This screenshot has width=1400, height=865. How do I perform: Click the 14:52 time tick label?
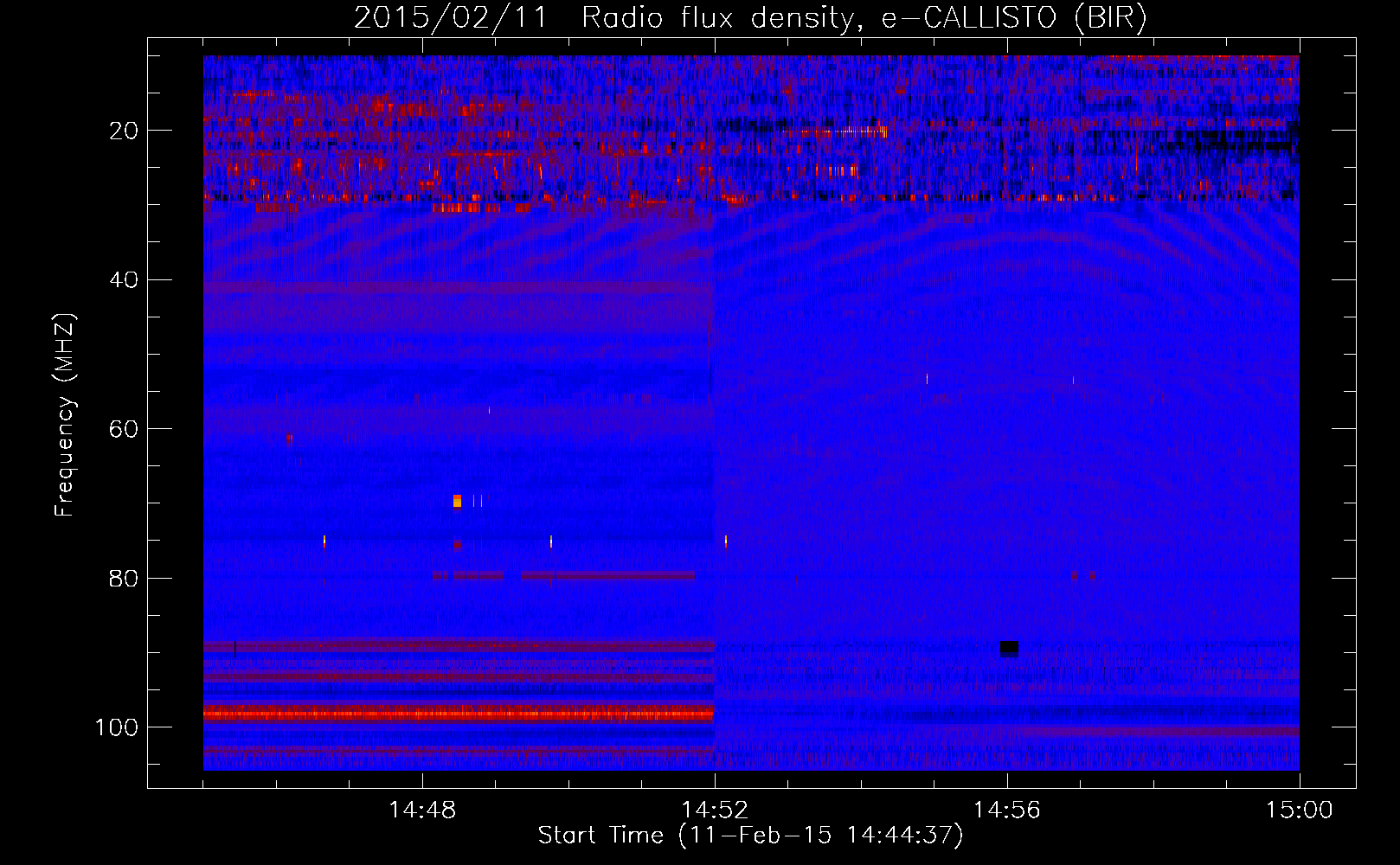tap(715, 811)
